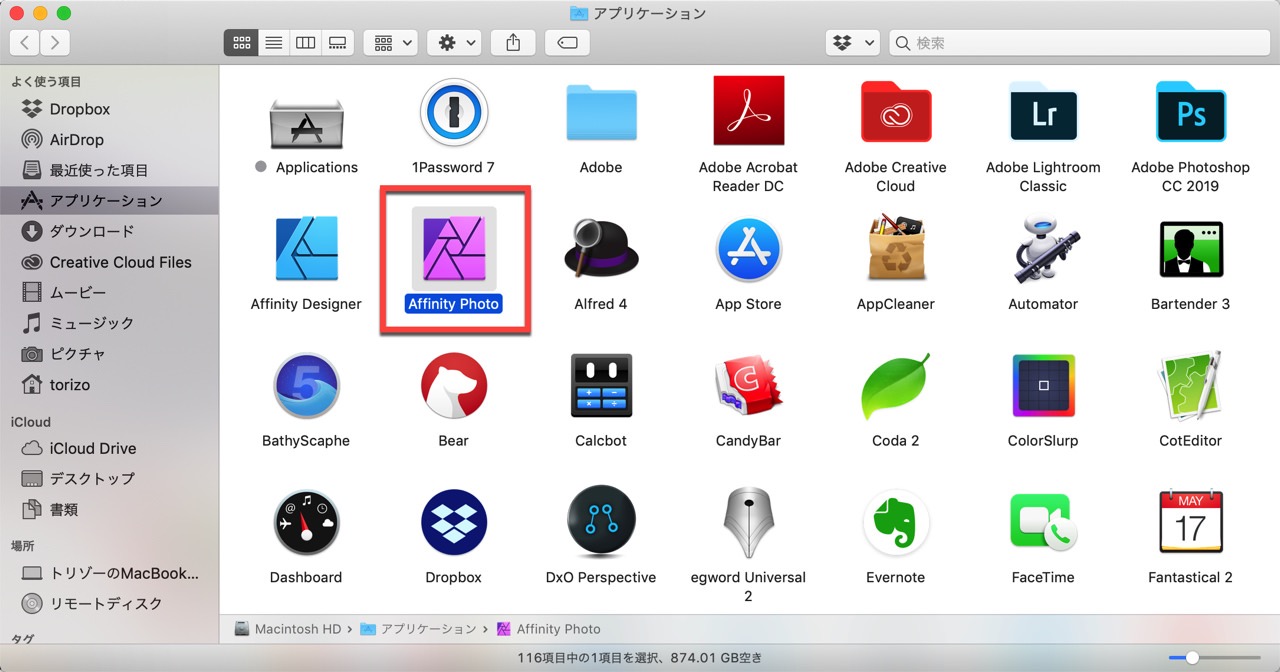Open the gear action menu
The width and height of the screenshot is (1280, 672).
(454, 43)
